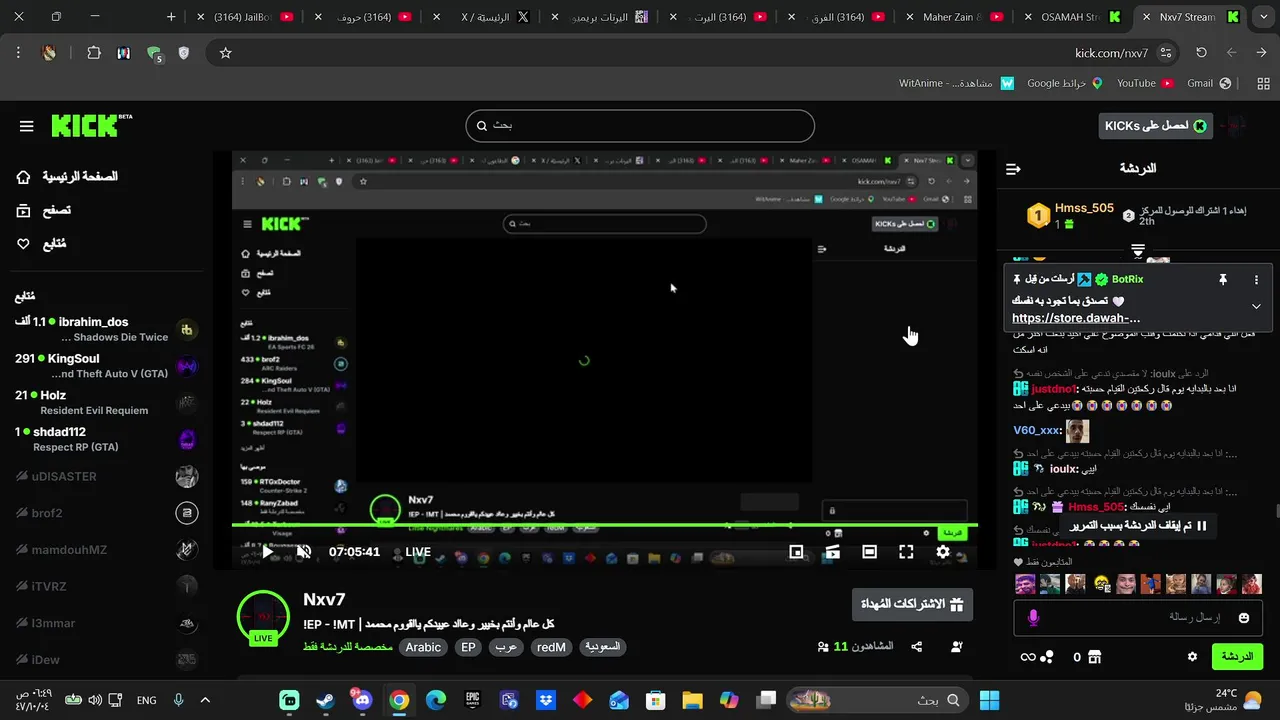Select the Arabic tag
1280x720 pixels.
(x=423, y=647)
